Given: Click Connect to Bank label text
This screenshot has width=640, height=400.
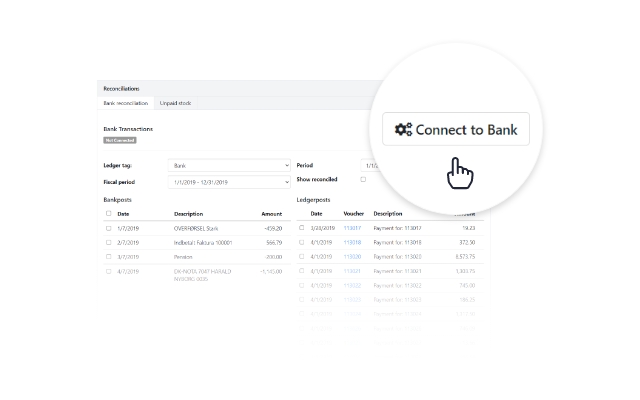Looking at the screenshot, I should tap(467, 130).
